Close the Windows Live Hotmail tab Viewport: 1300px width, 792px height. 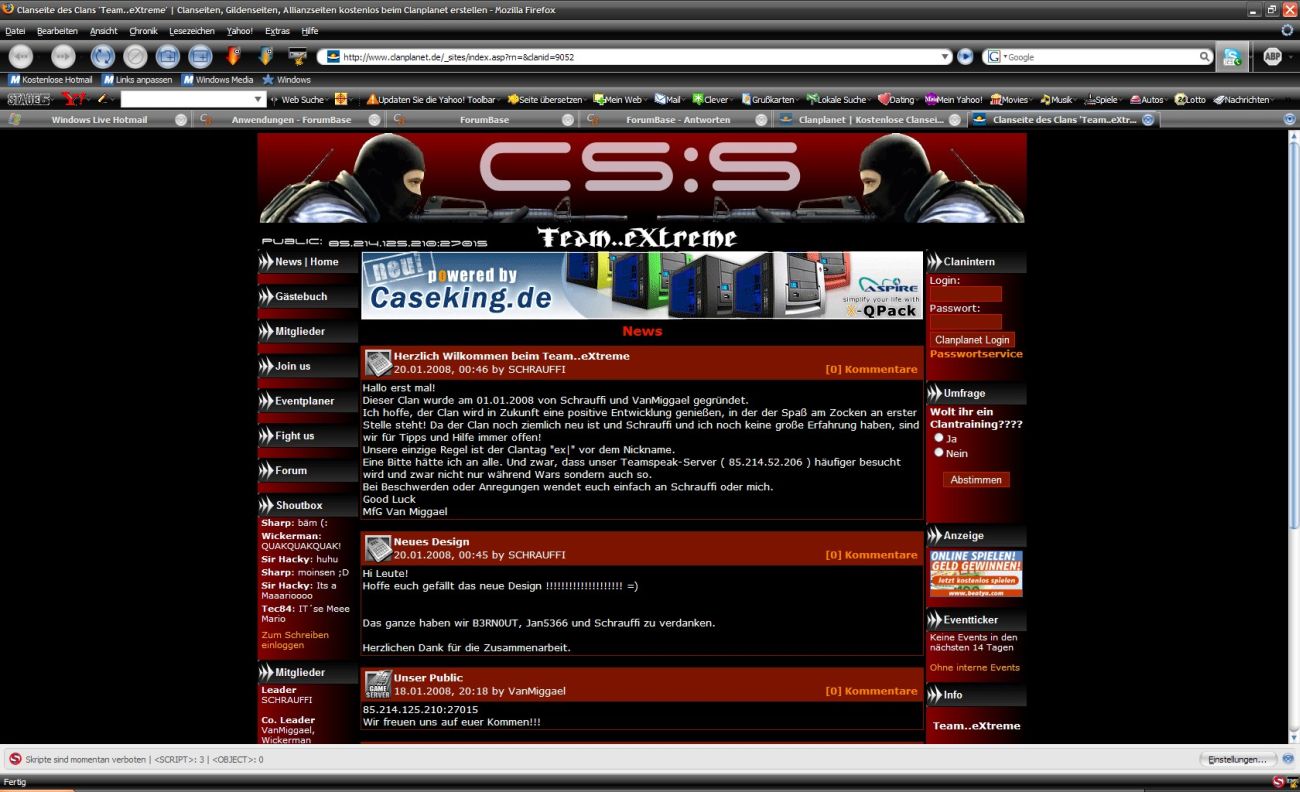[181, 119]
